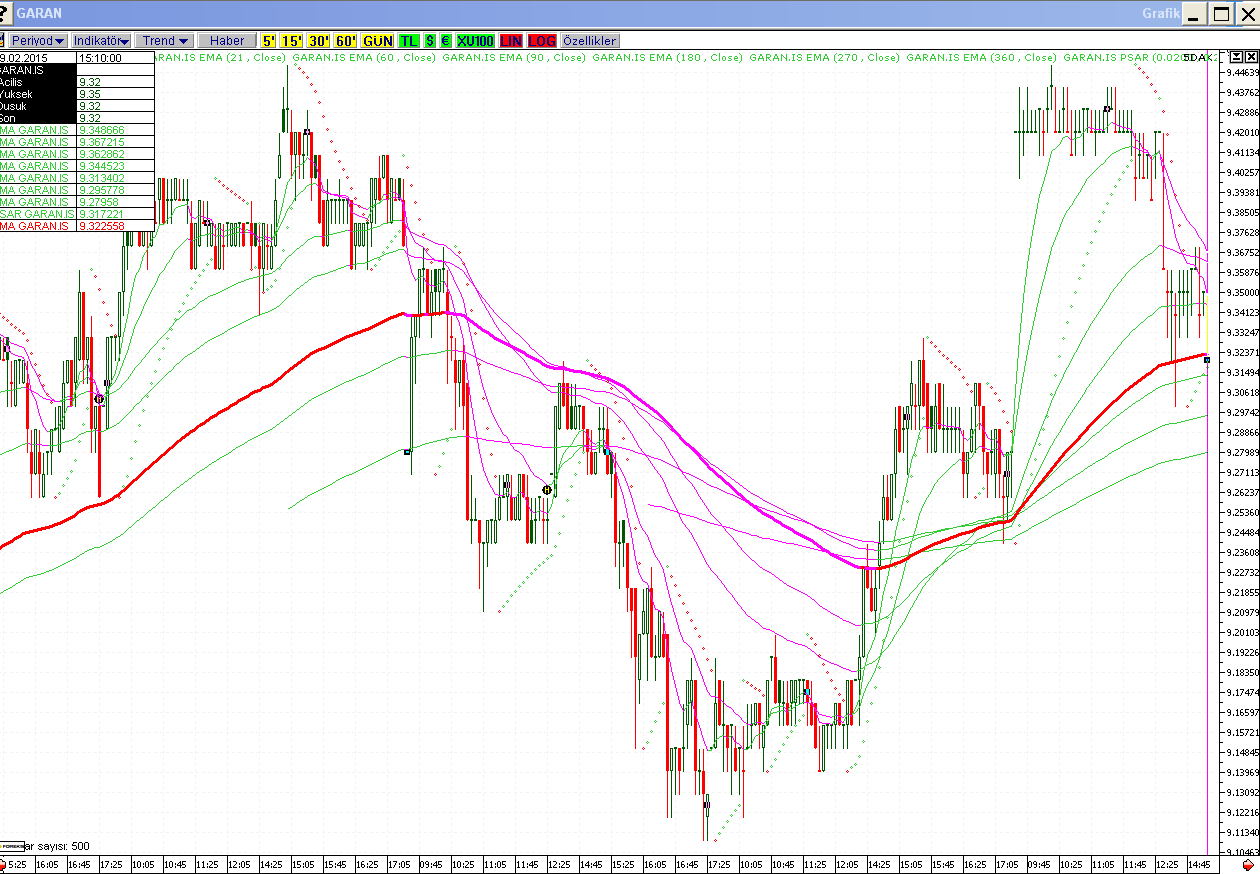The image size is (1260, 874).
Task: Choose the 60-minute chart interval
Action: click(x=346, y=41)
